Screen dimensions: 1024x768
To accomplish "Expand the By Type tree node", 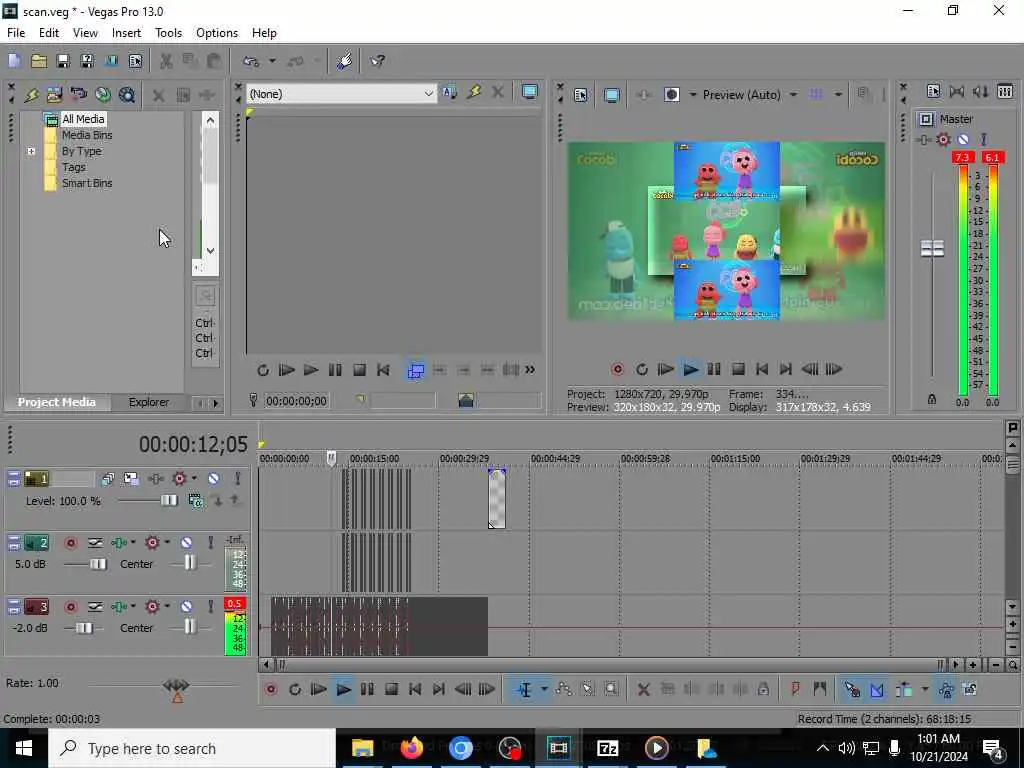I will tap(31, 152).
